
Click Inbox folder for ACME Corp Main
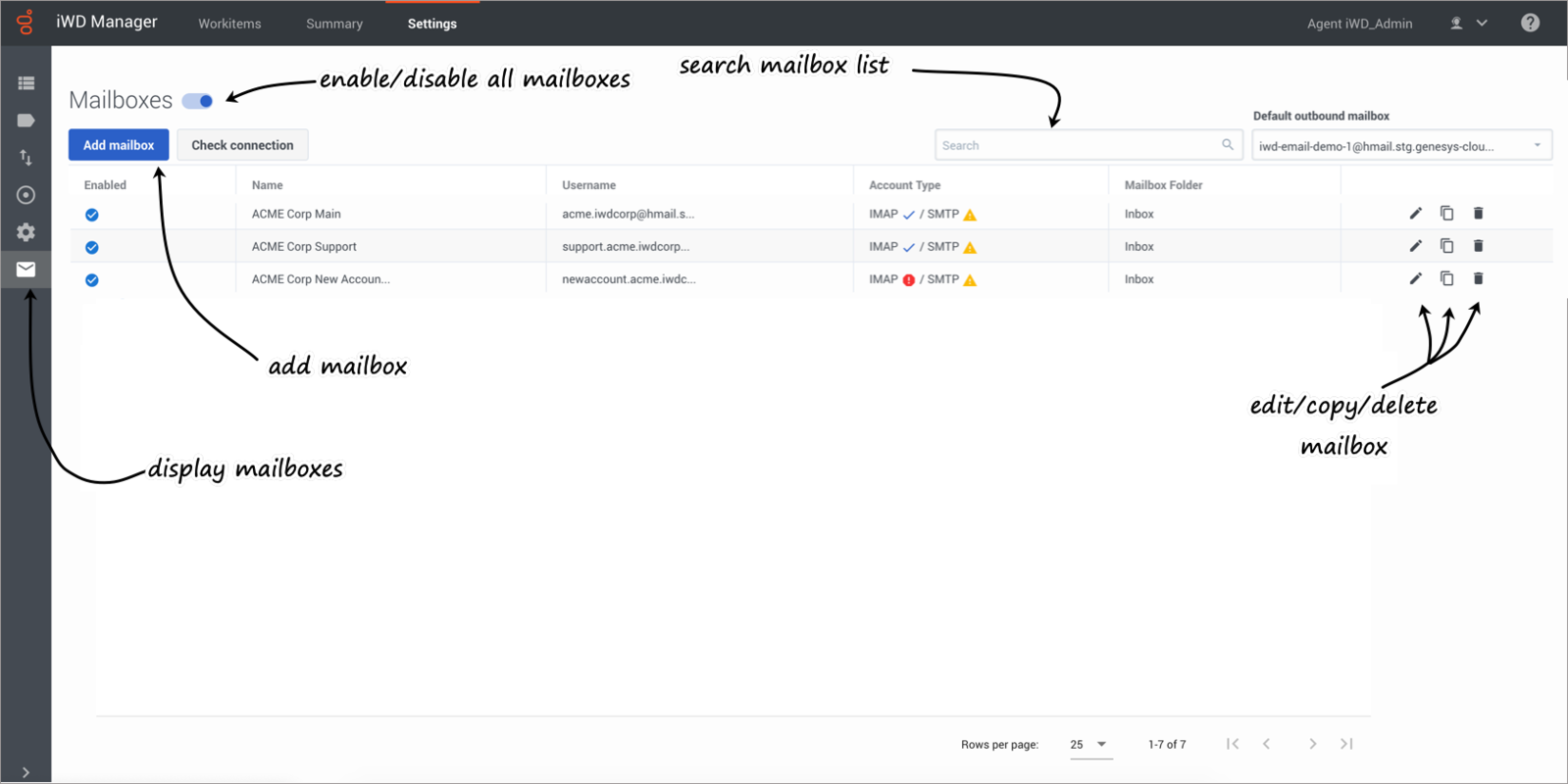pyautogui.click(x=1138, y=214)
